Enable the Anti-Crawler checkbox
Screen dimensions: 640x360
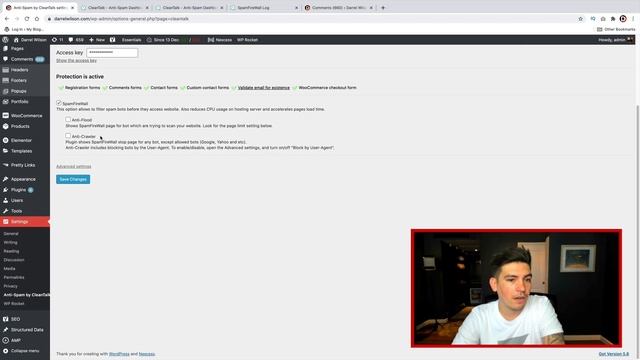pyautogui.click(x=68, y=136)
